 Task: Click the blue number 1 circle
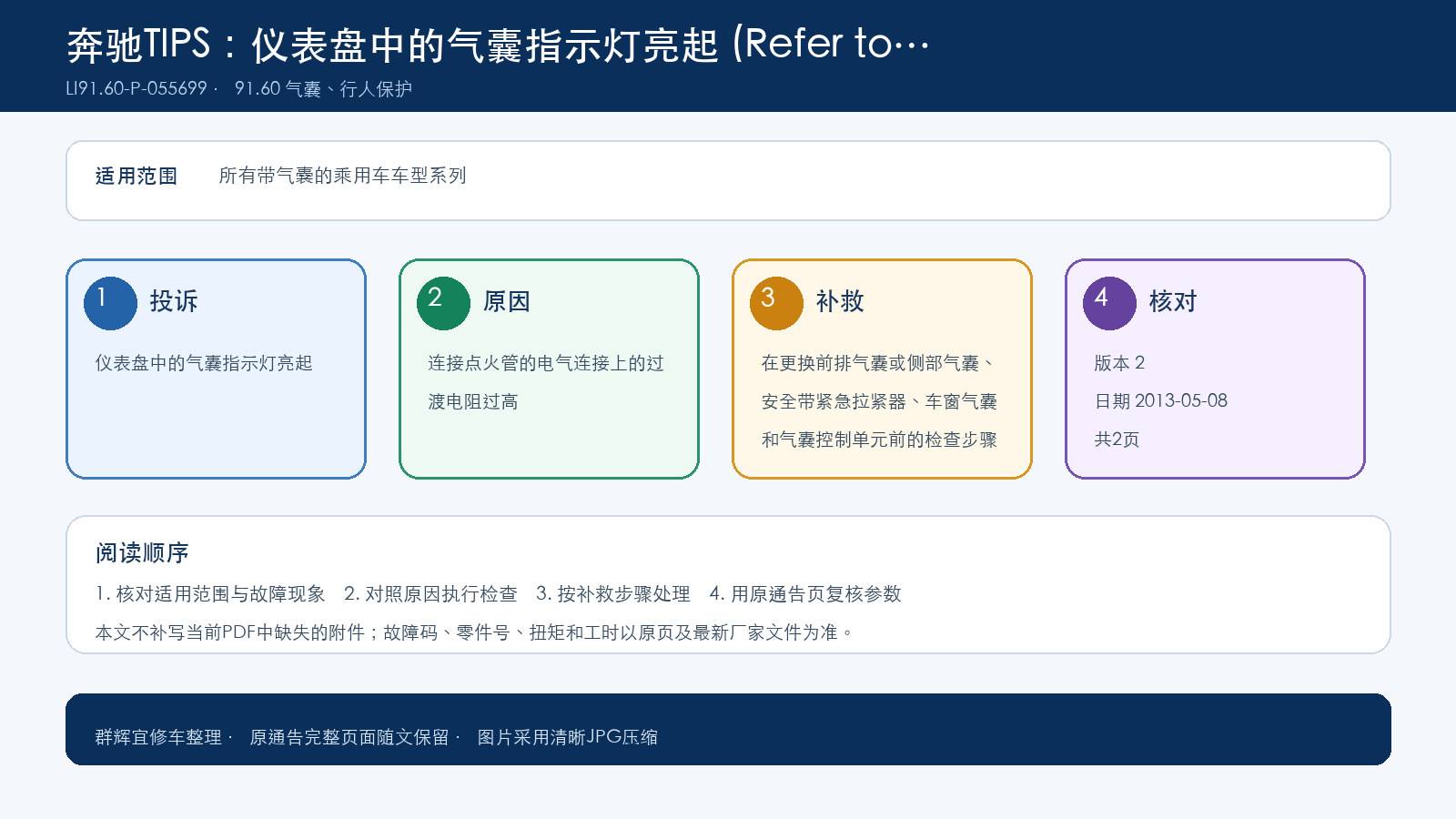pos(110,303)
